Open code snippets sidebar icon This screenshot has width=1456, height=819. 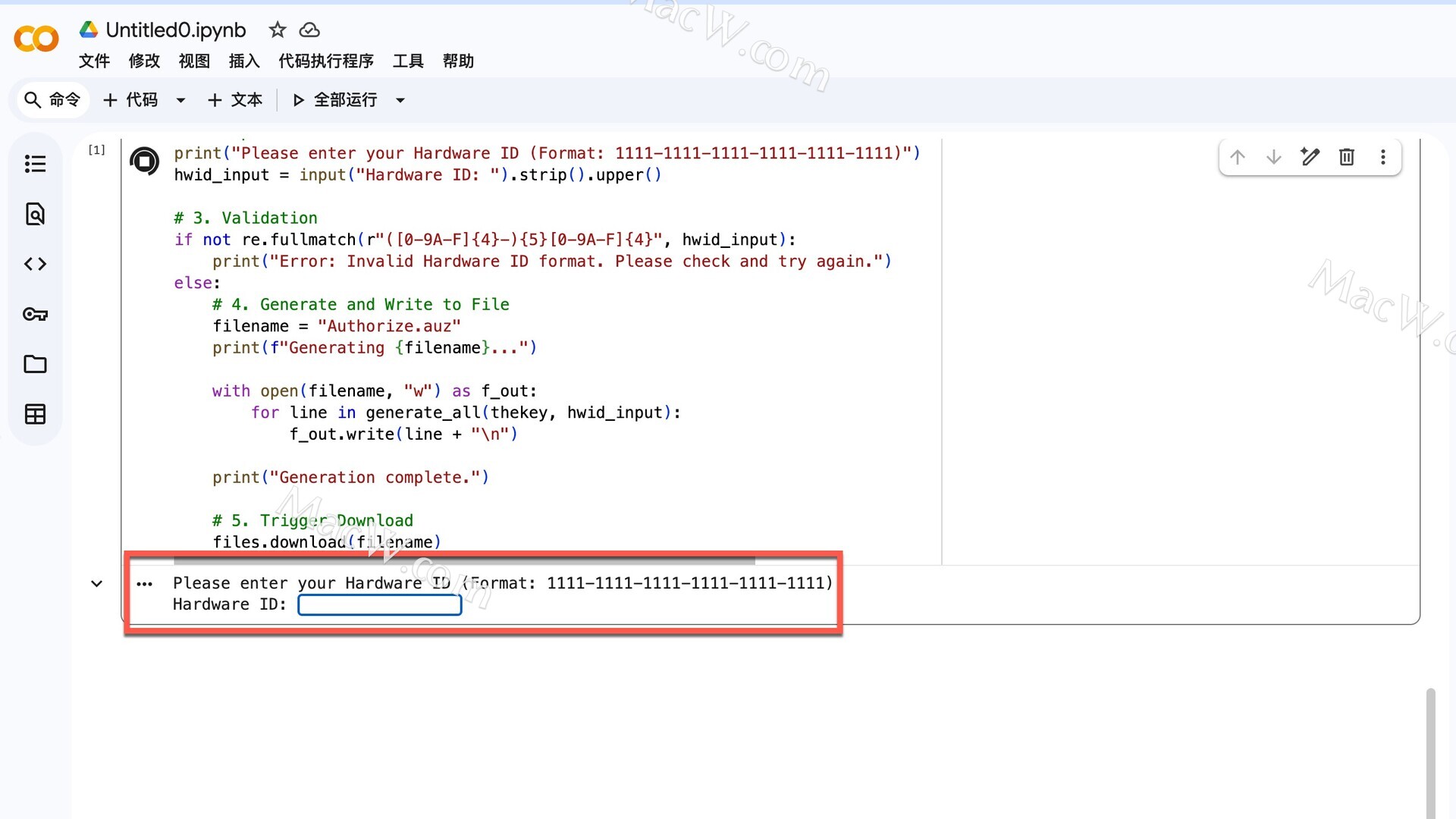[35, 264]
